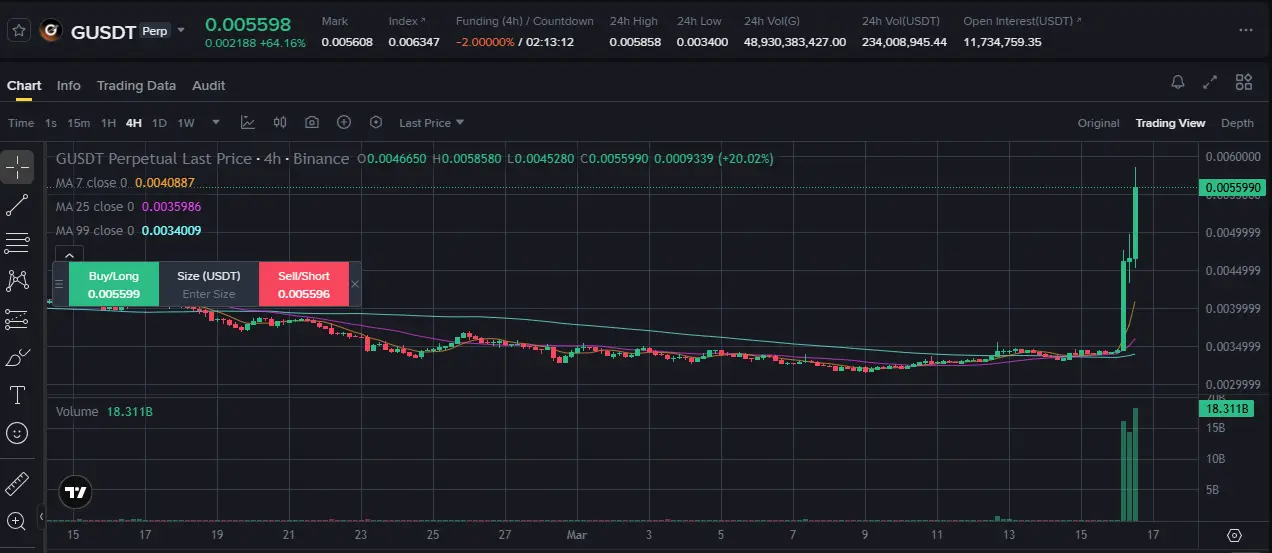Open the Info tab
The image size is (1272, 553).
point(68,85)
